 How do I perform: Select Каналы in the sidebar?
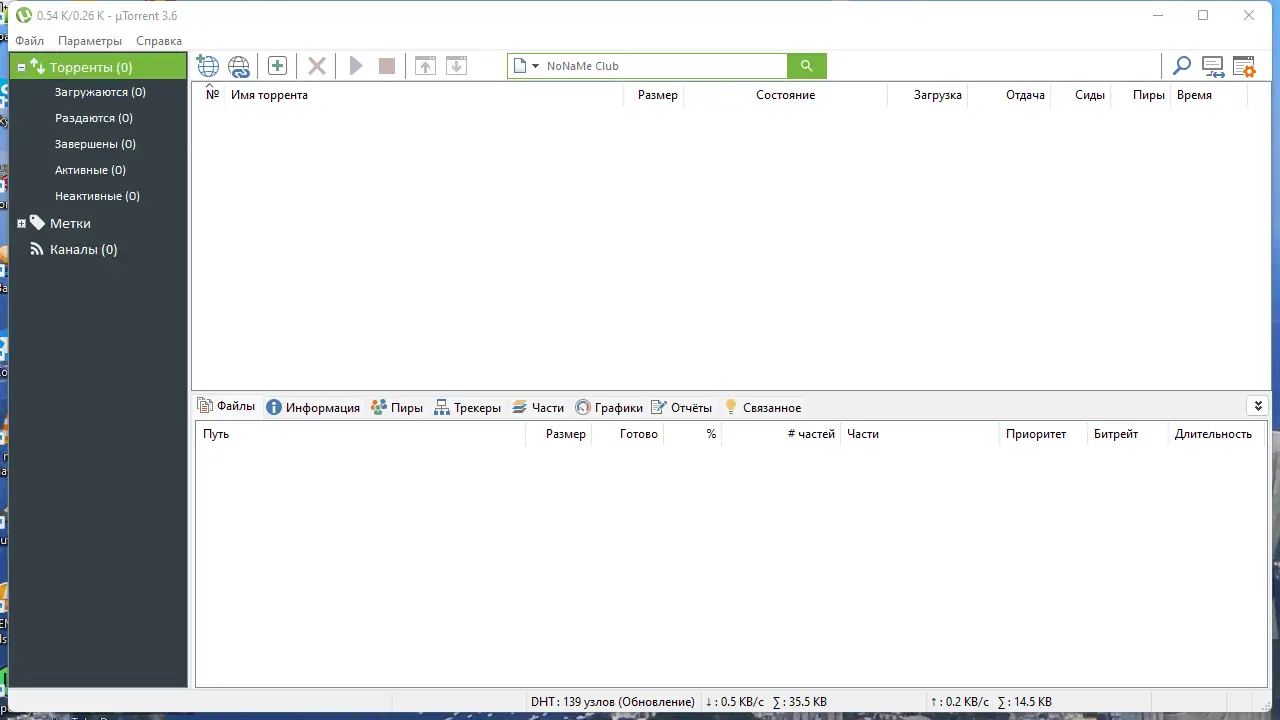(83, 249)
